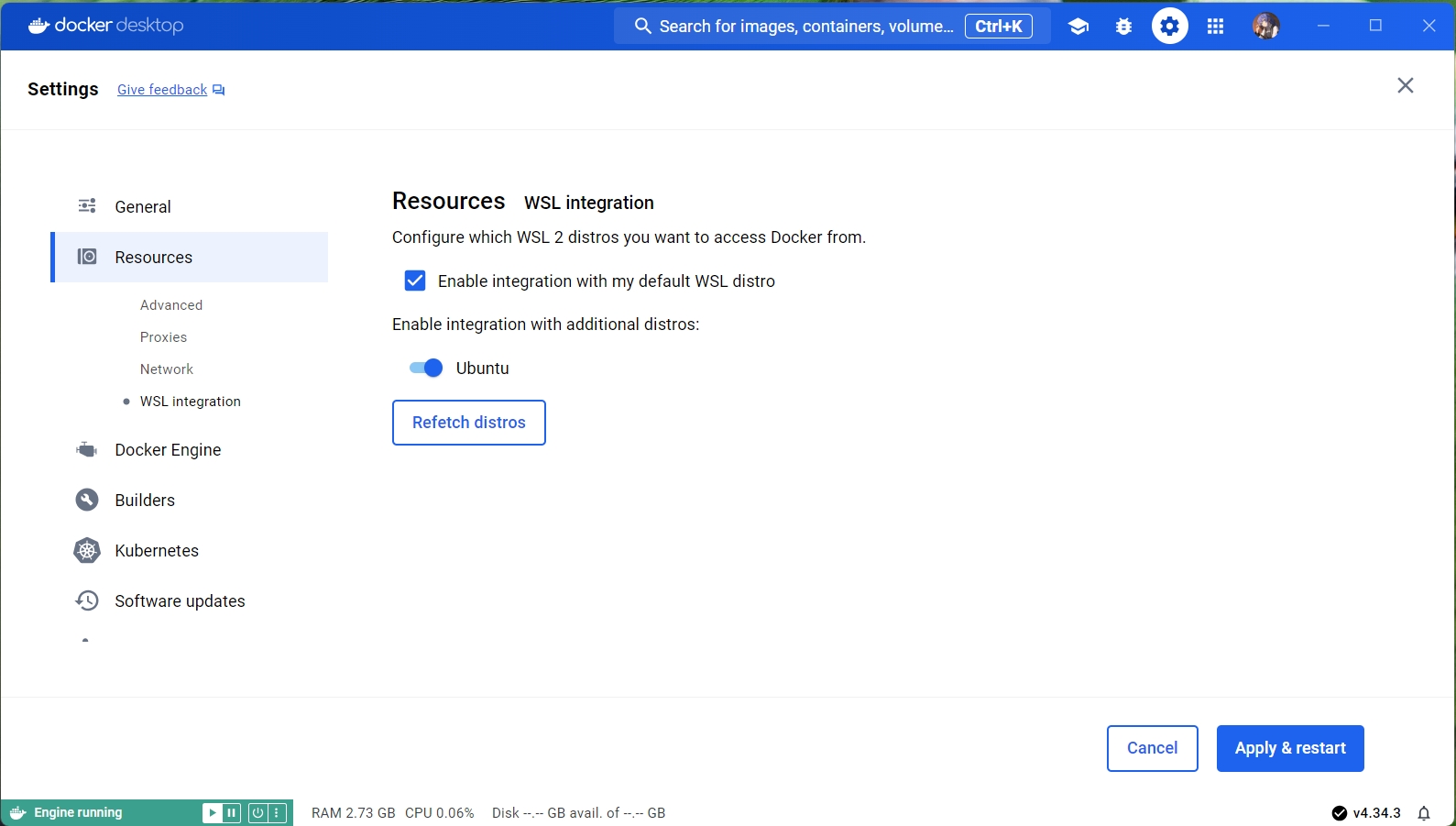Uncheck Enable integration with default WSL distro
This screenshot has height=826, width=1456.
point(415,281)
